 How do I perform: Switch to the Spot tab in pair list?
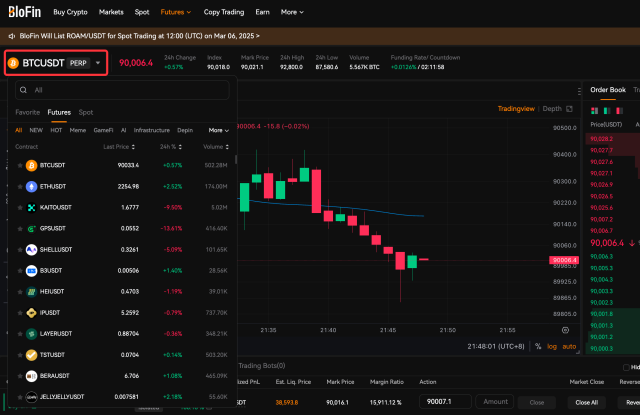coord(86,112)
